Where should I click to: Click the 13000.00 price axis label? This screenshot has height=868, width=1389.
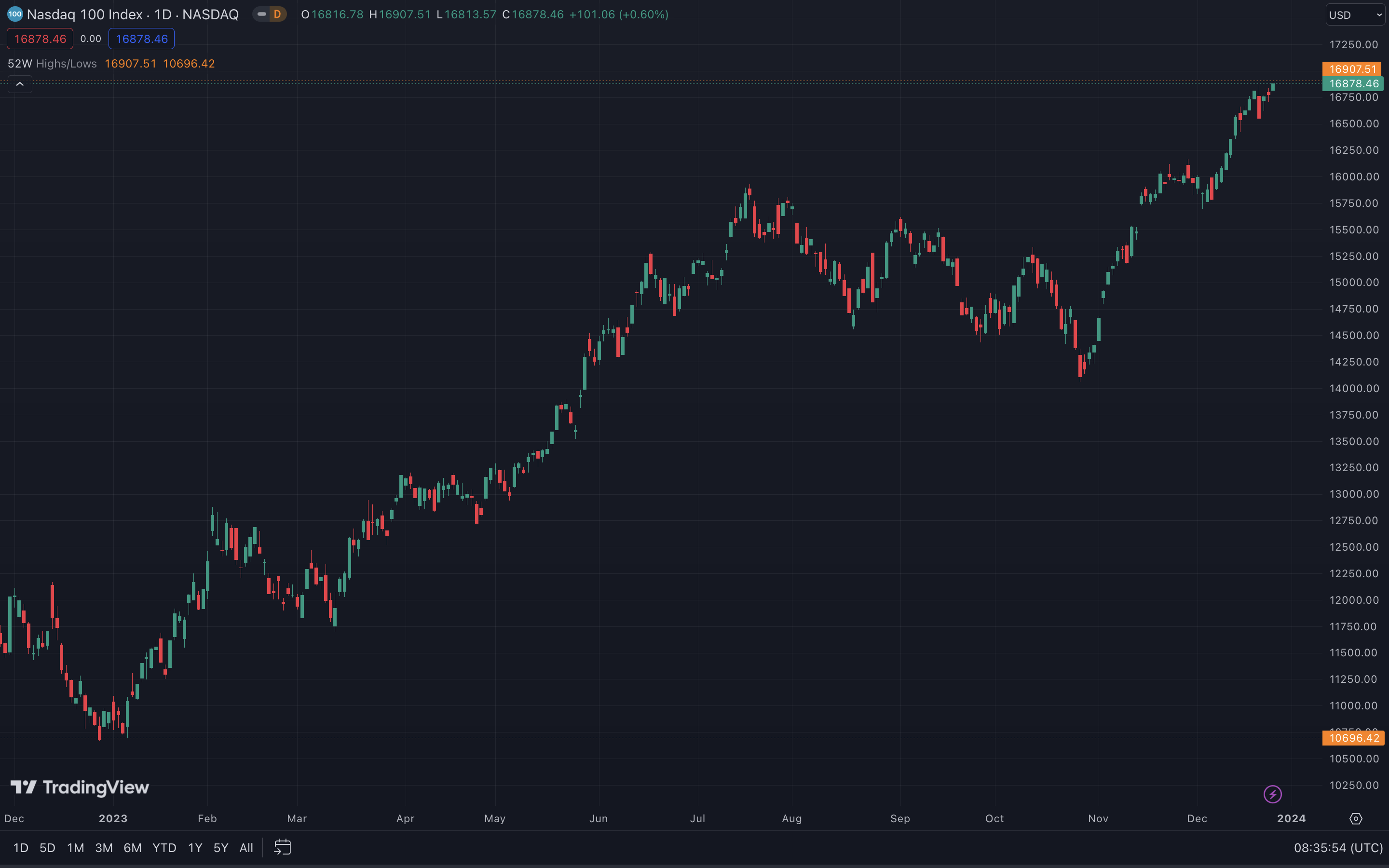tap(1354, 494)
